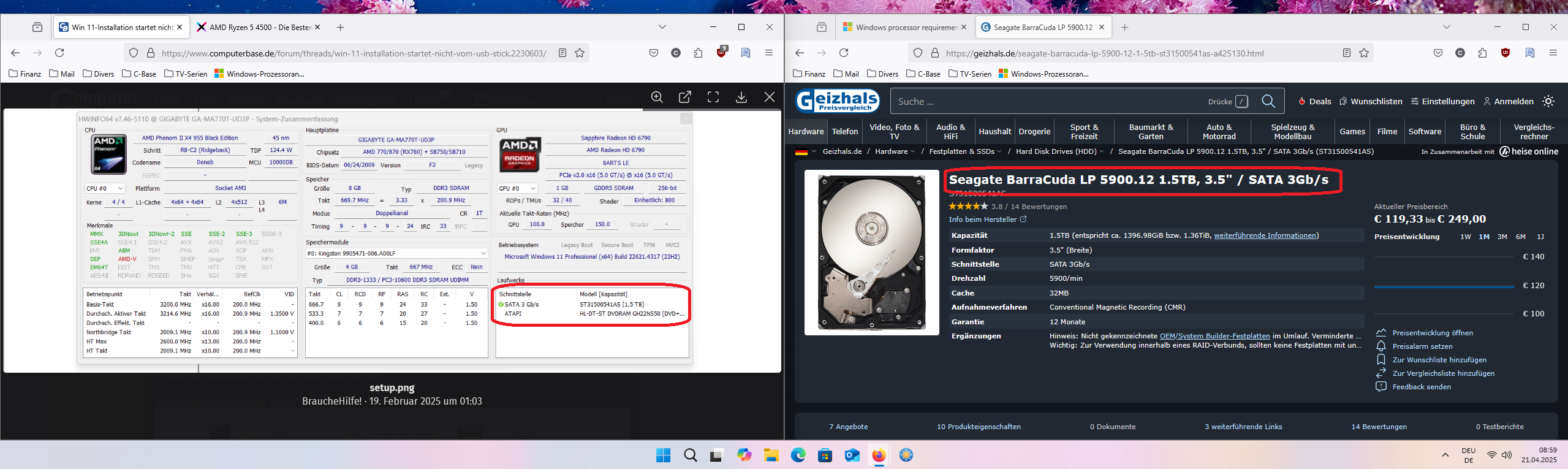The height and width of the screenshot is (469, 1568).
Task: Open the 14 Bewertungen tab
Action: point(1379,427)
